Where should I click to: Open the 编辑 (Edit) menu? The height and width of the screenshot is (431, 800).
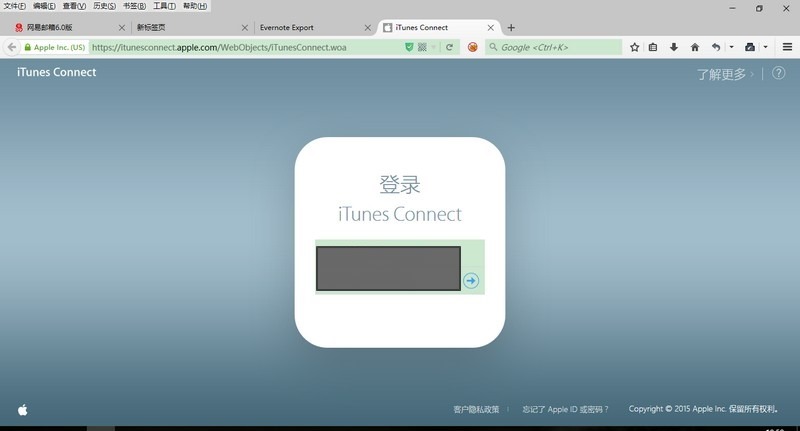[x=44, y=6]
